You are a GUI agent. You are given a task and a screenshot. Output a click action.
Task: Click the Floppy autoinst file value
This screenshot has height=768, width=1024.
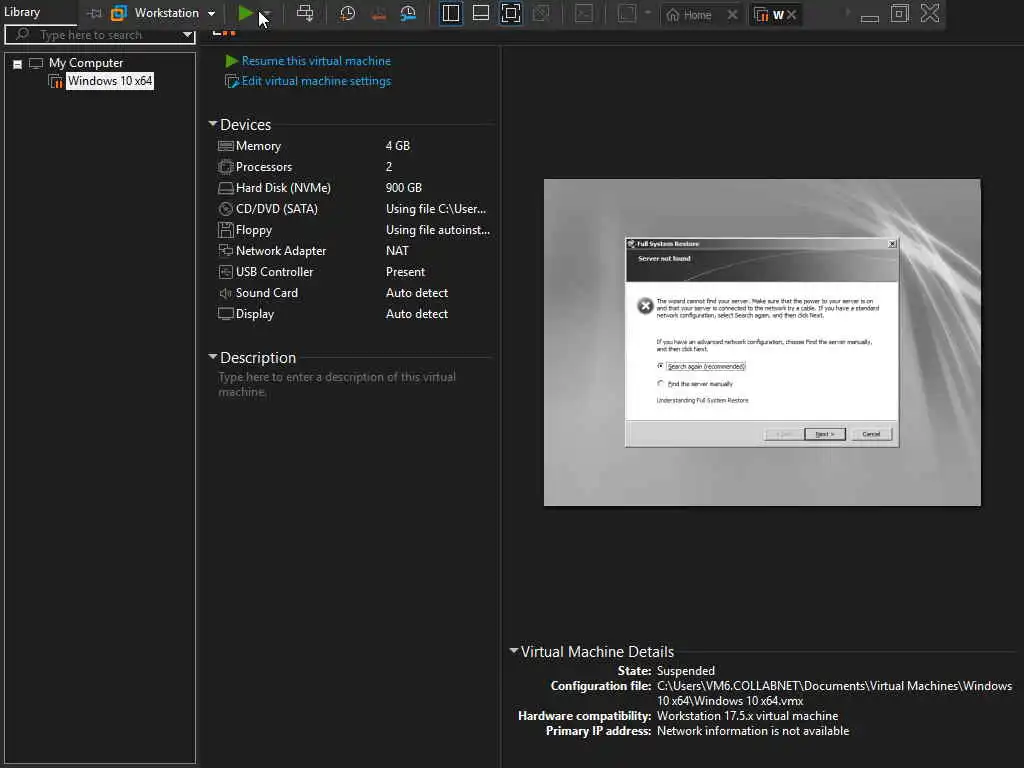(438, 230)
